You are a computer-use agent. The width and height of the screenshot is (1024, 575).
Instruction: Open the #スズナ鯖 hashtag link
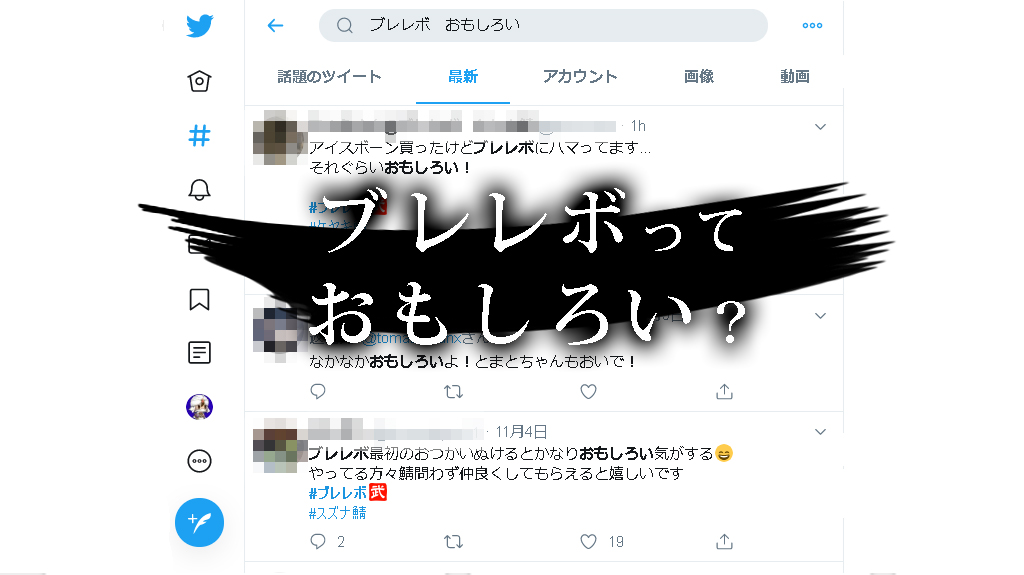337,513
